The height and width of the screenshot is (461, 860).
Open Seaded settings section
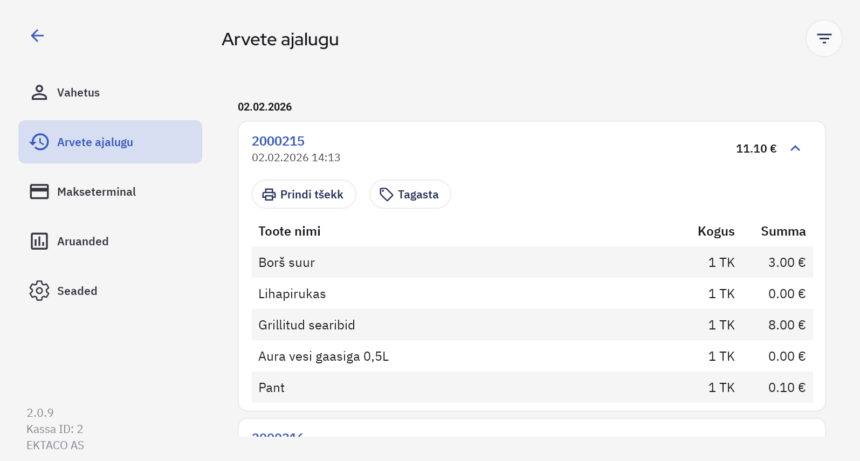(77, 291)
